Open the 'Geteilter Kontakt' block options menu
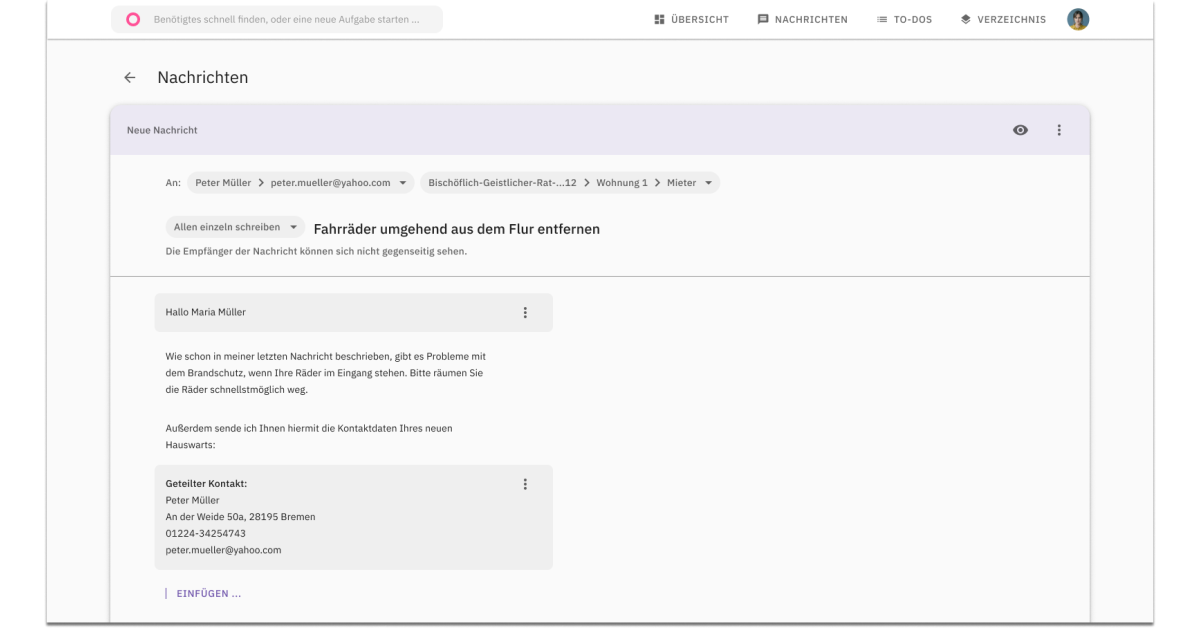This screenshot has width=1200, height=628. (525, 484)
